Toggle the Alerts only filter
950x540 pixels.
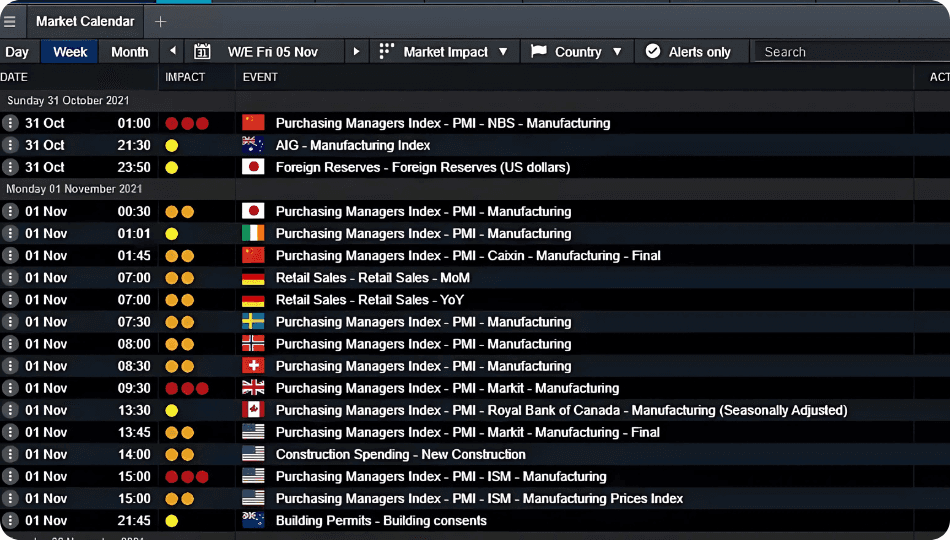point(688,51)
